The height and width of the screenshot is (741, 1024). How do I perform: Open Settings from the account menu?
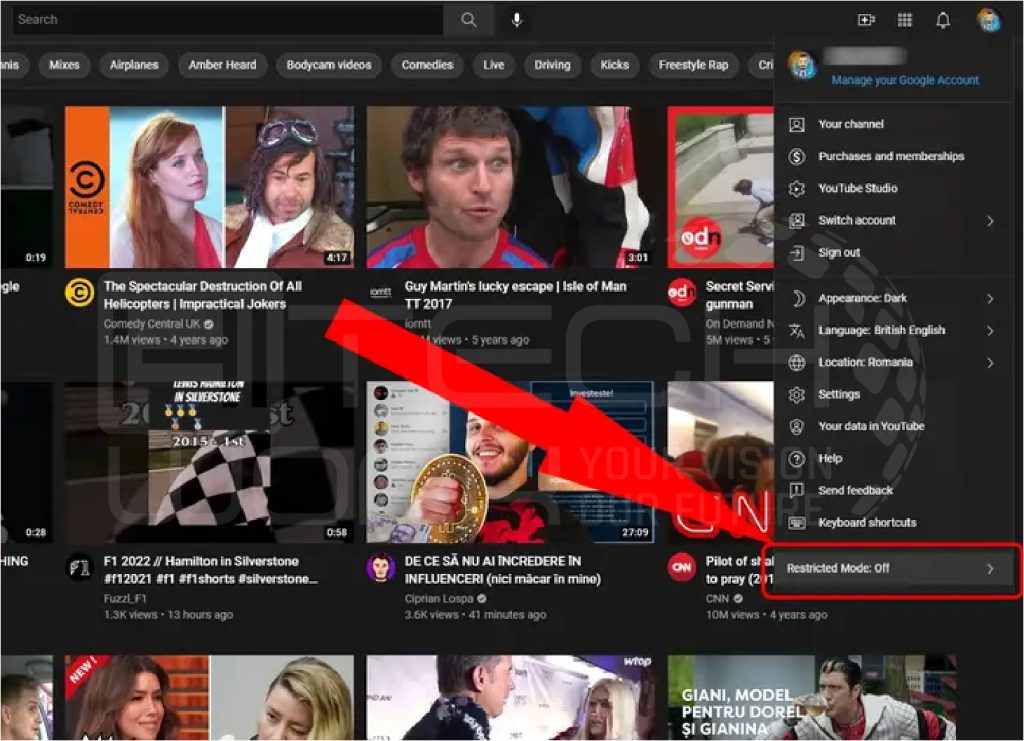(x=892, y=394)
